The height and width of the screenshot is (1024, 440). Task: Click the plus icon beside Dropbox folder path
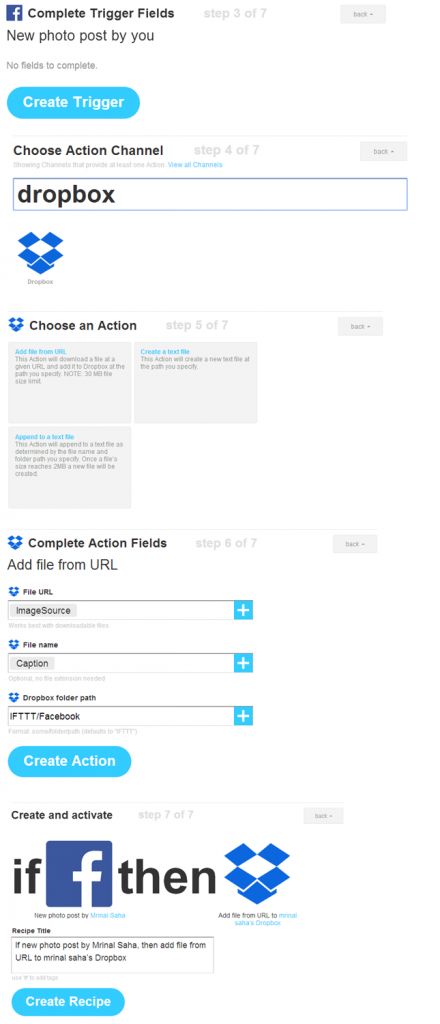[243, 716]
